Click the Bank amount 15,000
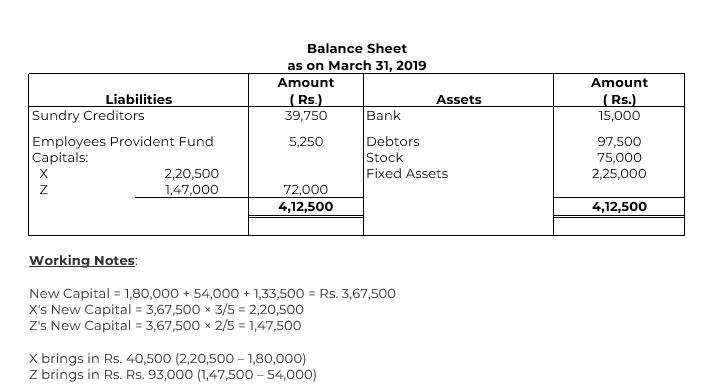The width and height of the screenshot is (716, 391). pos(619,116)
